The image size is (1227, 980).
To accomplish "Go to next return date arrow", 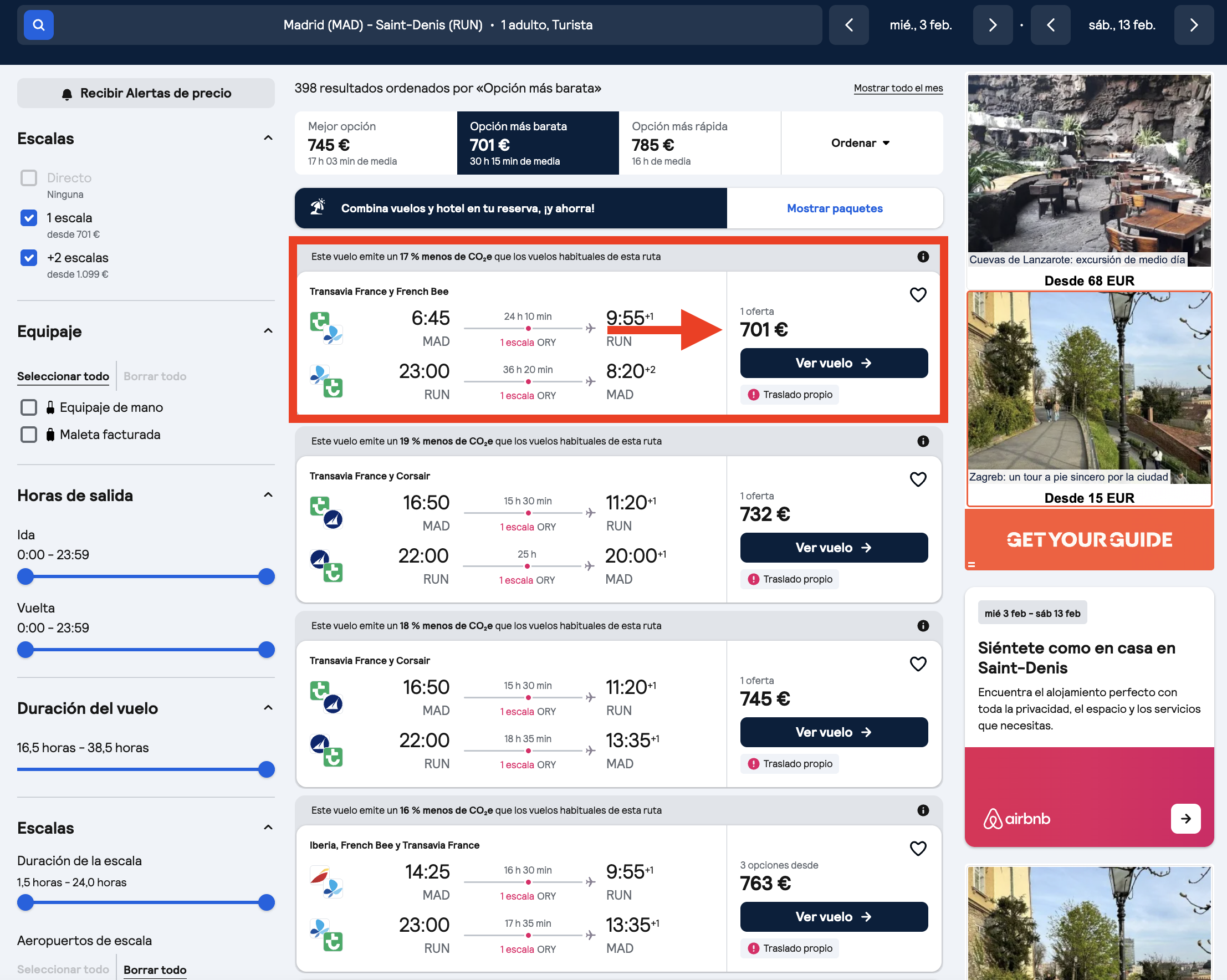I will point(1194,25).
